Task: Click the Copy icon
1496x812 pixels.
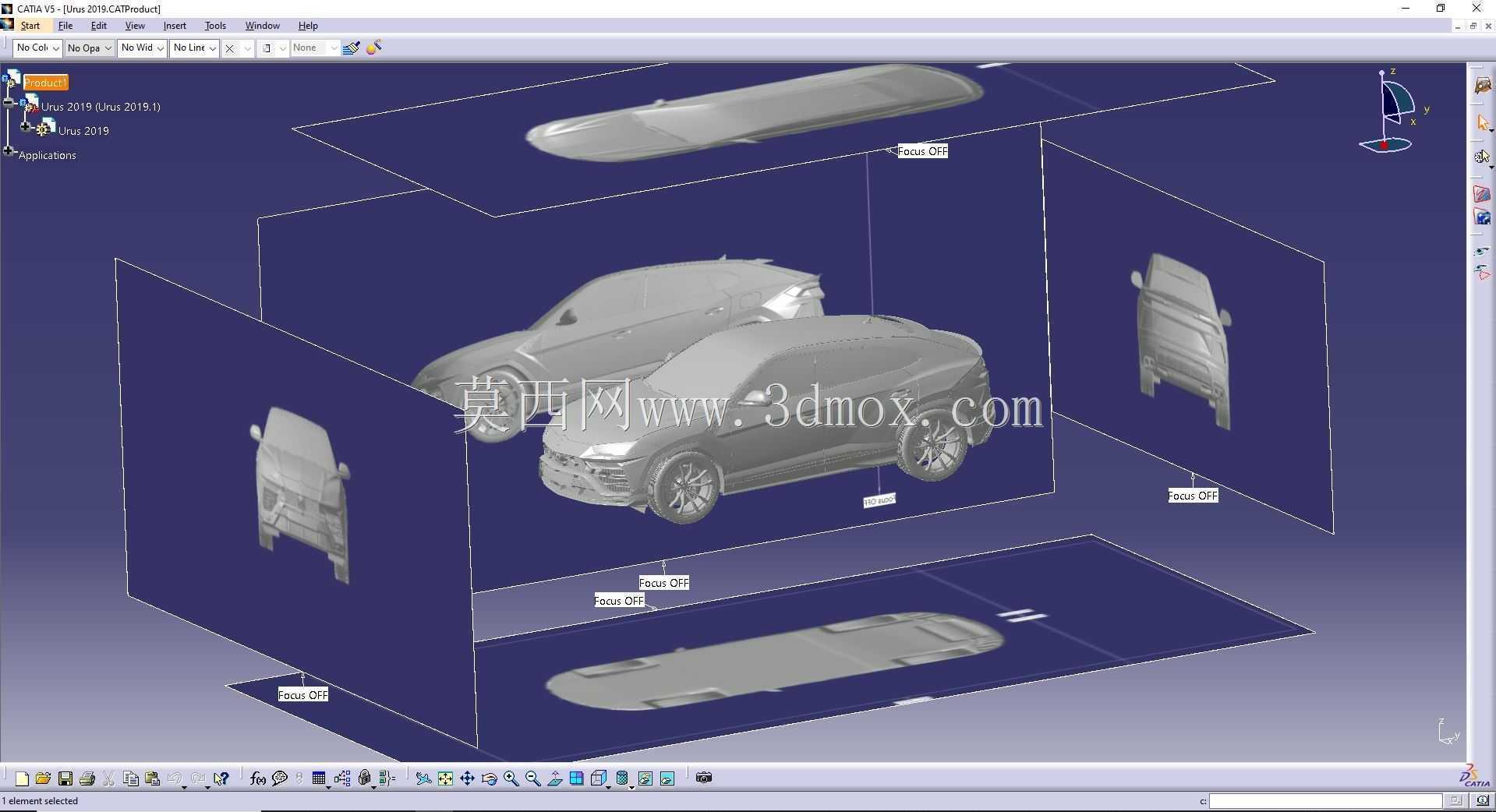Action: tap(131, 778)
